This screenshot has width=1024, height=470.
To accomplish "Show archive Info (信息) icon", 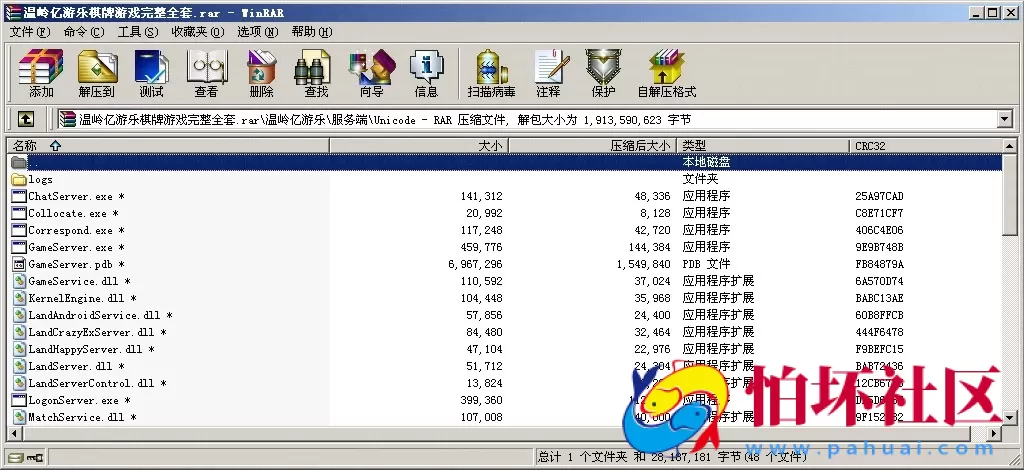I will 426,73.
